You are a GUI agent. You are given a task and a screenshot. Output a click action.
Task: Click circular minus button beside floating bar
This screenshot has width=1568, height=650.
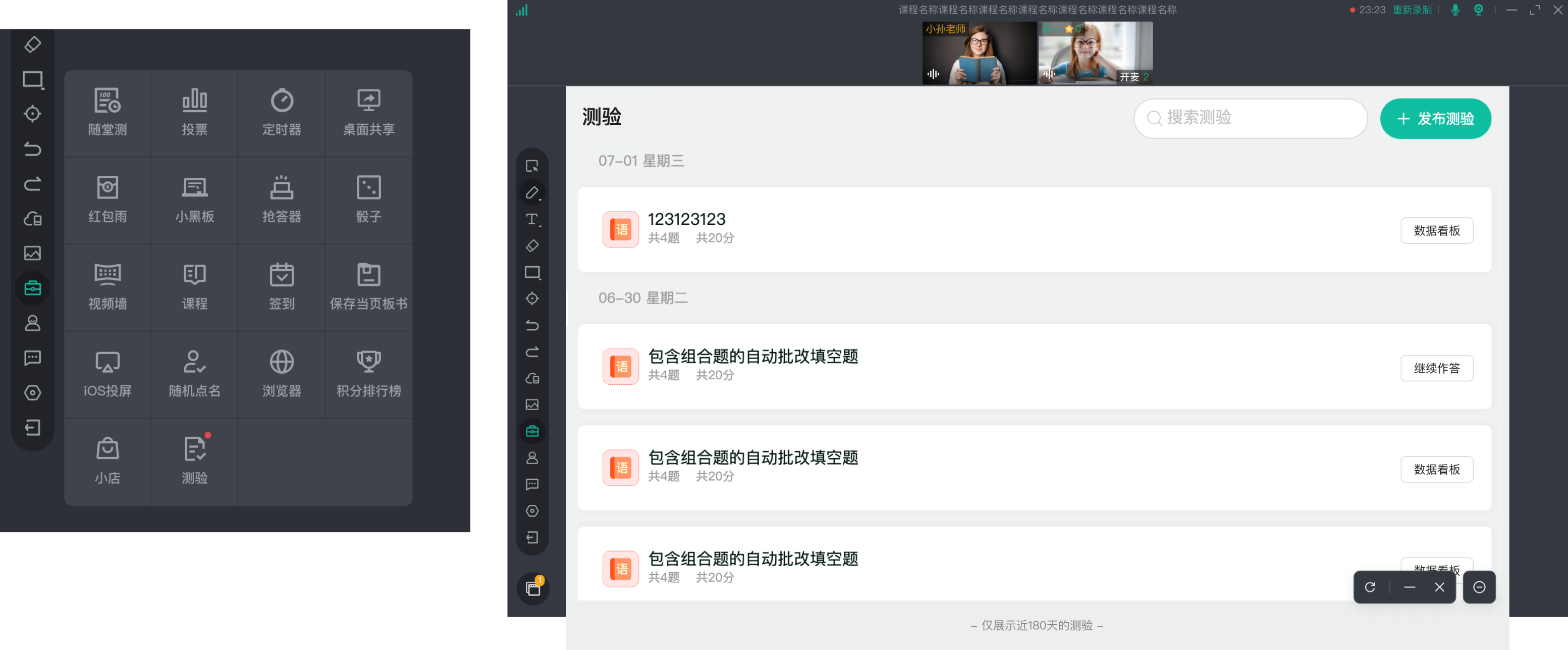1479,587
